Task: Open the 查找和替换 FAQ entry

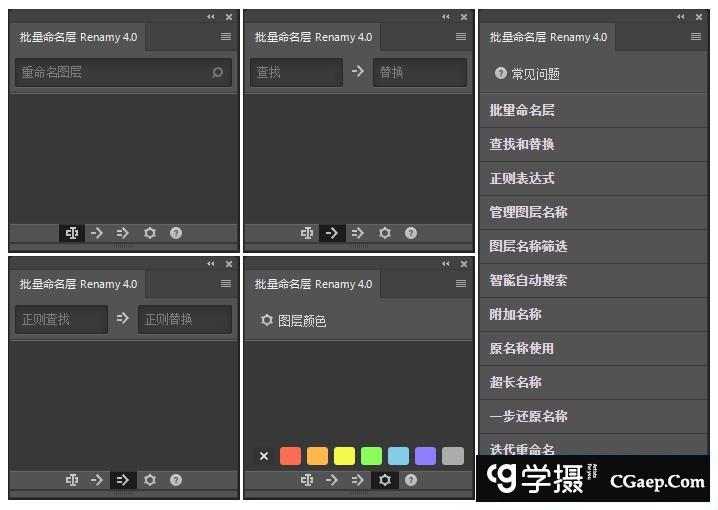Action: (x=593, y=144)
